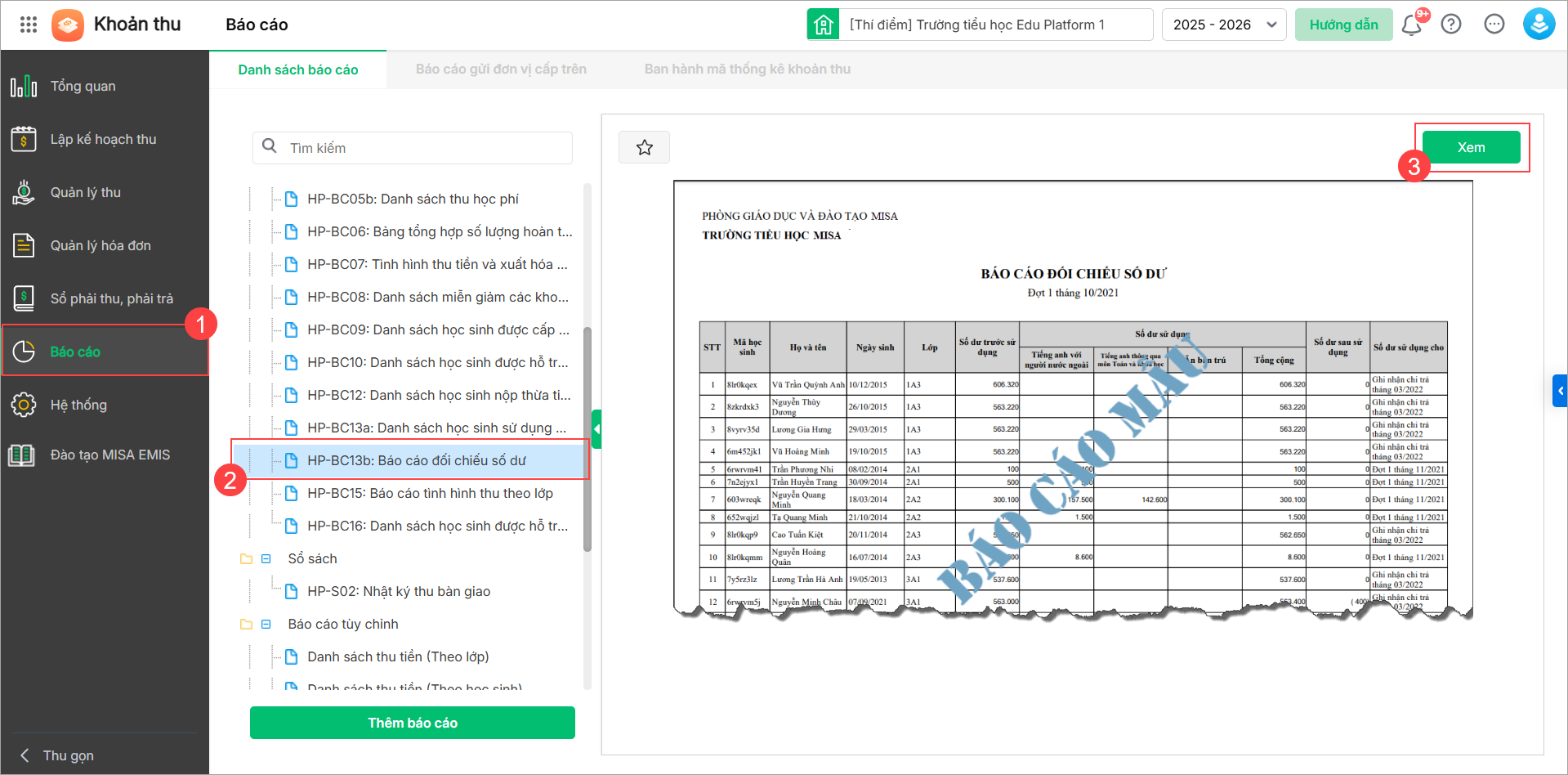Select HP-BC15: Báo cáo tình hình thu theo lớp
The image size is (1568, 775).
click(x=430, y=493)
